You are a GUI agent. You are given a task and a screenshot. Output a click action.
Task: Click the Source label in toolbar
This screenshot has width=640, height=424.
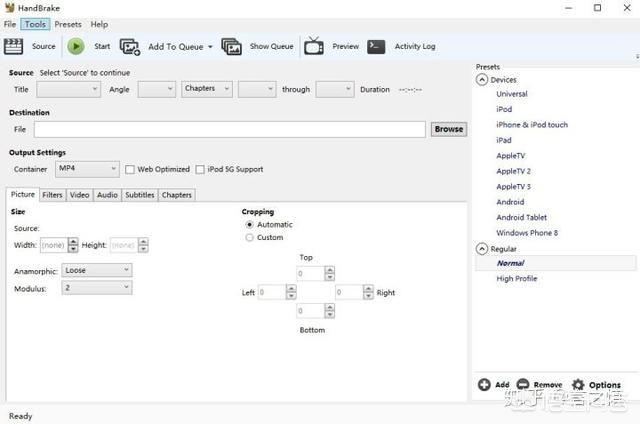(44, 47)
